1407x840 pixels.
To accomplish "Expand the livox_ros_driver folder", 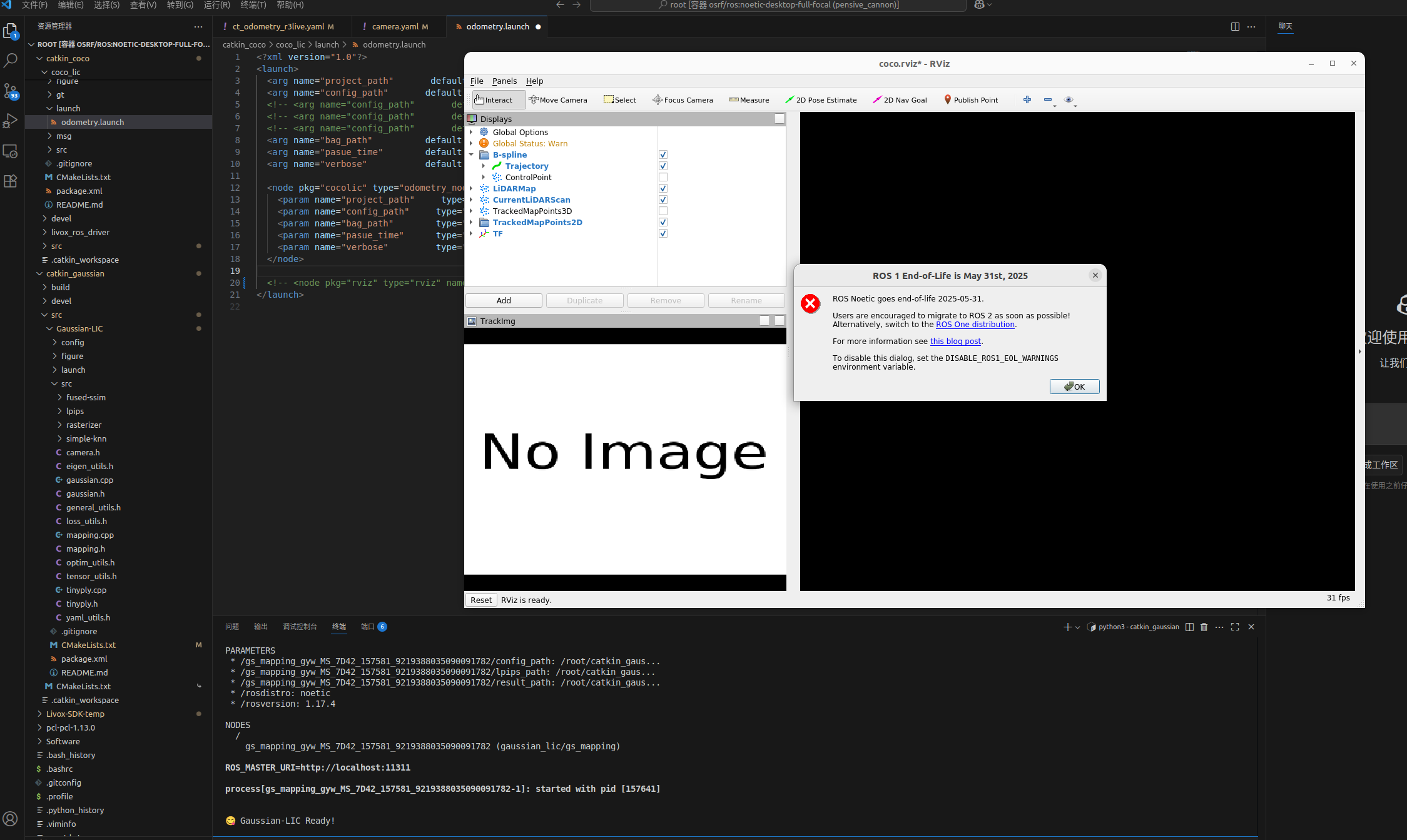I will [x=80, y=233].
